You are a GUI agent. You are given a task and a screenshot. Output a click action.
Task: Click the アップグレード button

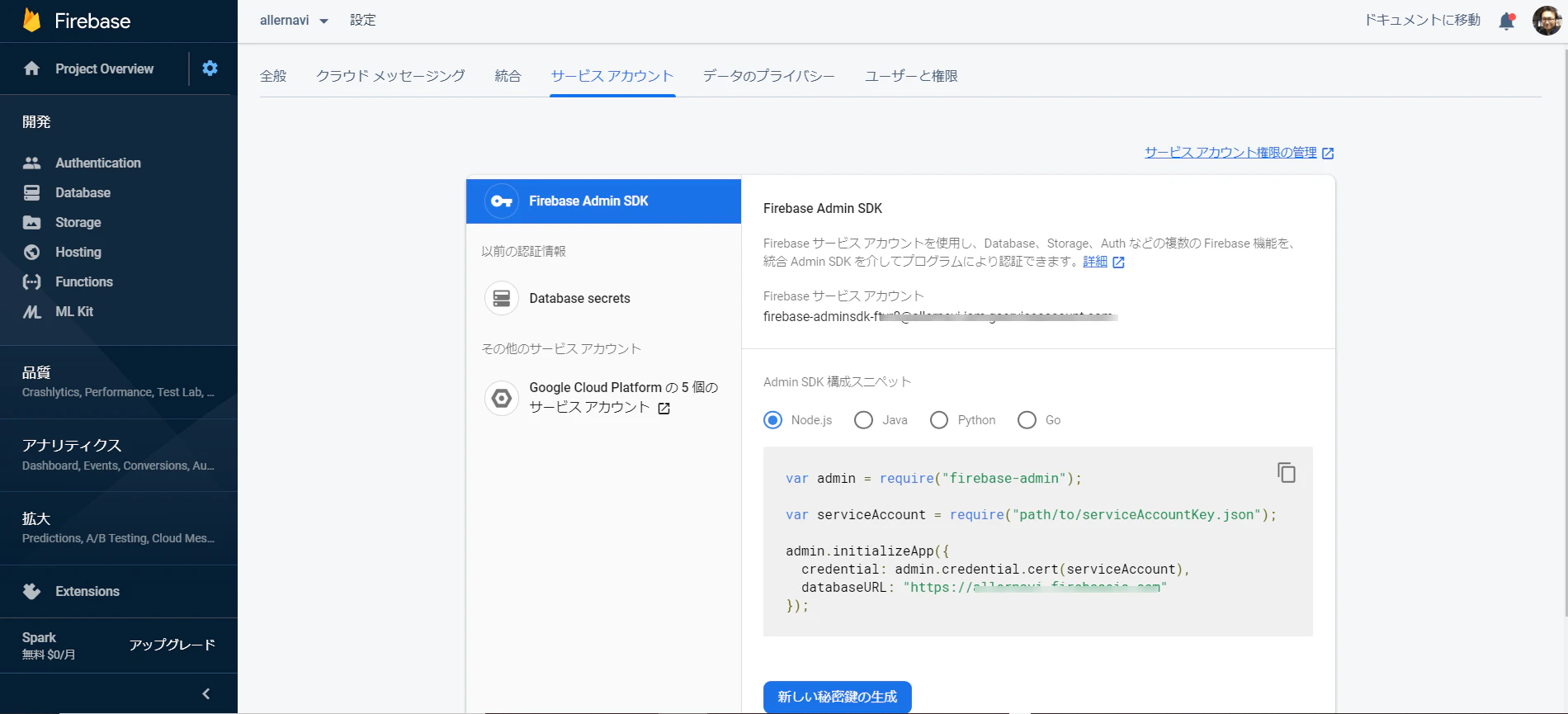[x=172, y=645]
